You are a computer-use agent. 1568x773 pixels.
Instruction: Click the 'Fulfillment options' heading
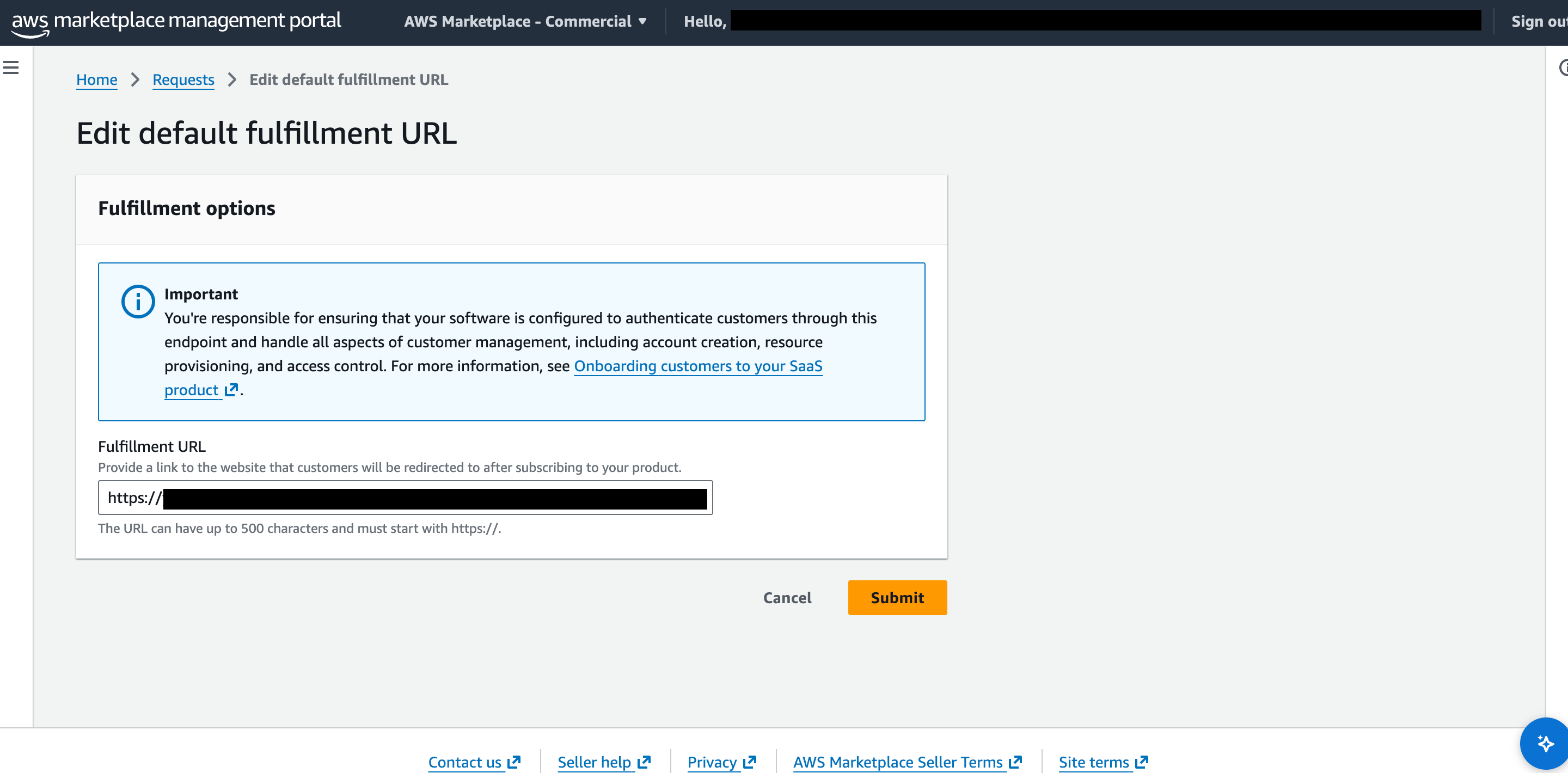186,209
